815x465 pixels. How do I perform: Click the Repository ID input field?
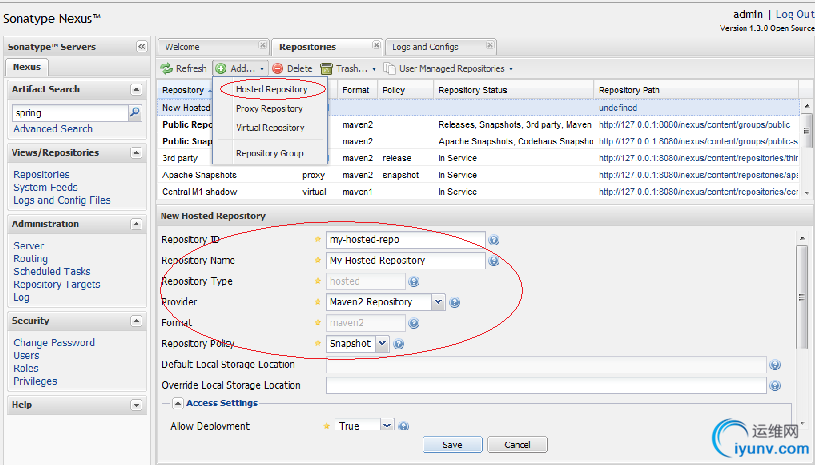405,240
